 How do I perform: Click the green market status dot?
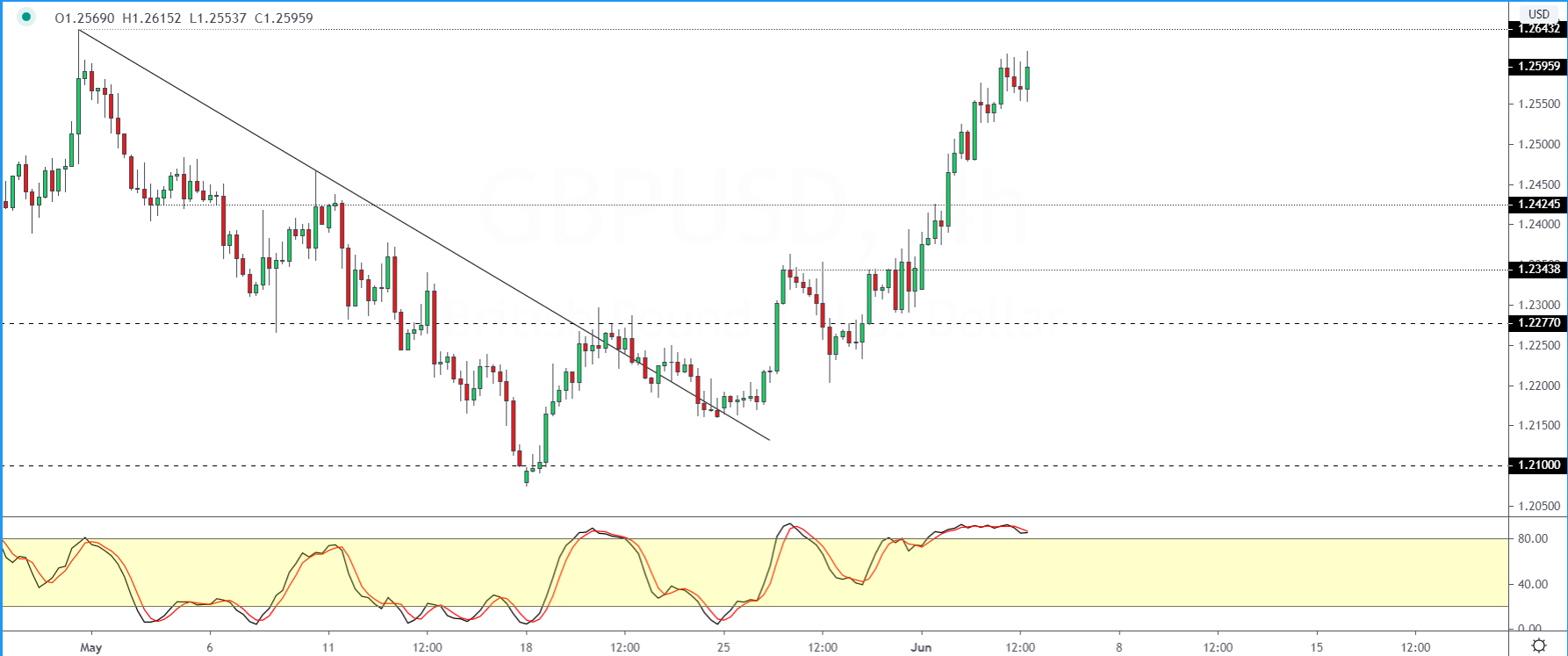pos(27,18)
